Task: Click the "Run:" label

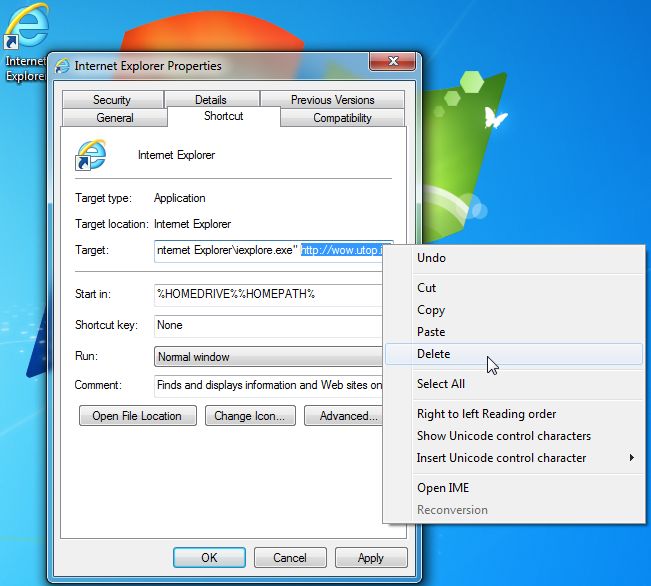Action: [86, 356]
